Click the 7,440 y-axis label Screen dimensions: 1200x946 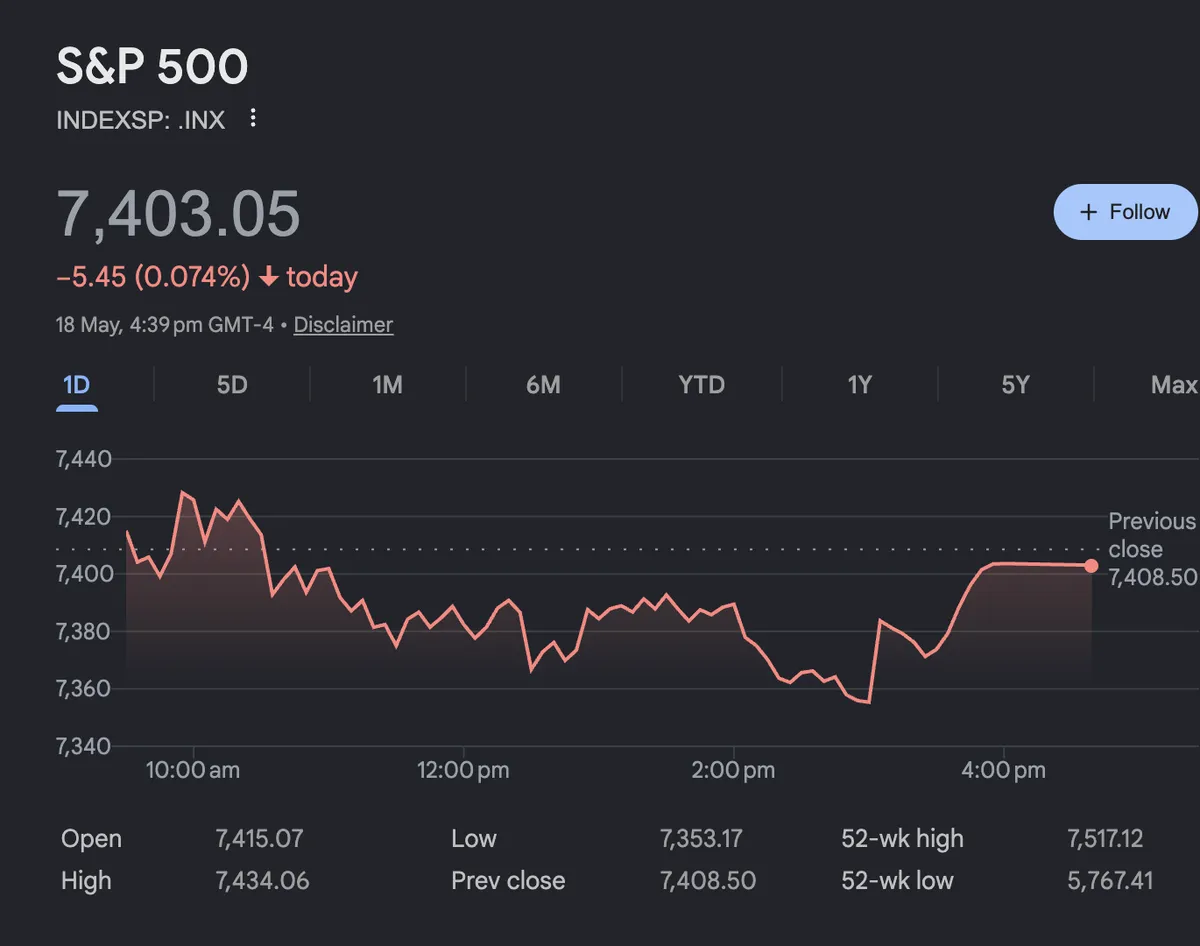84,460
